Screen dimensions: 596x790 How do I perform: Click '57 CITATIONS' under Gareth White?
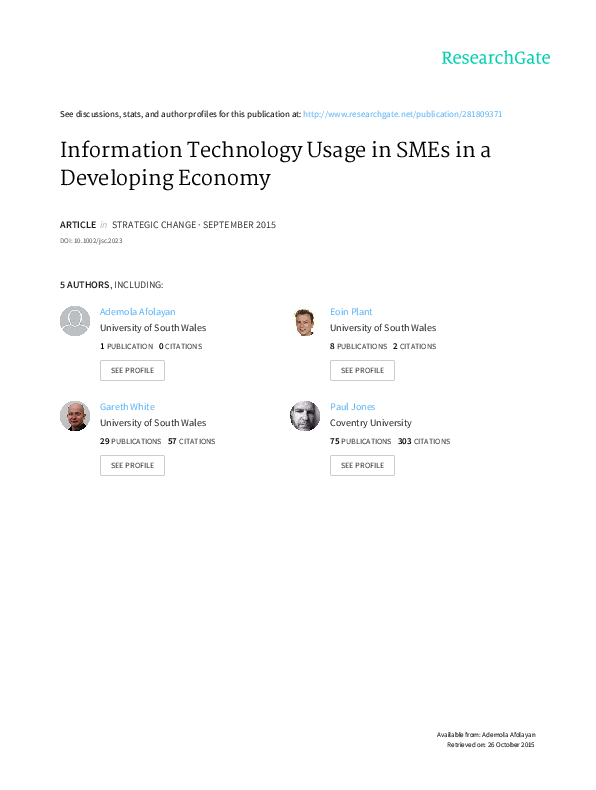tap(191, 441)
